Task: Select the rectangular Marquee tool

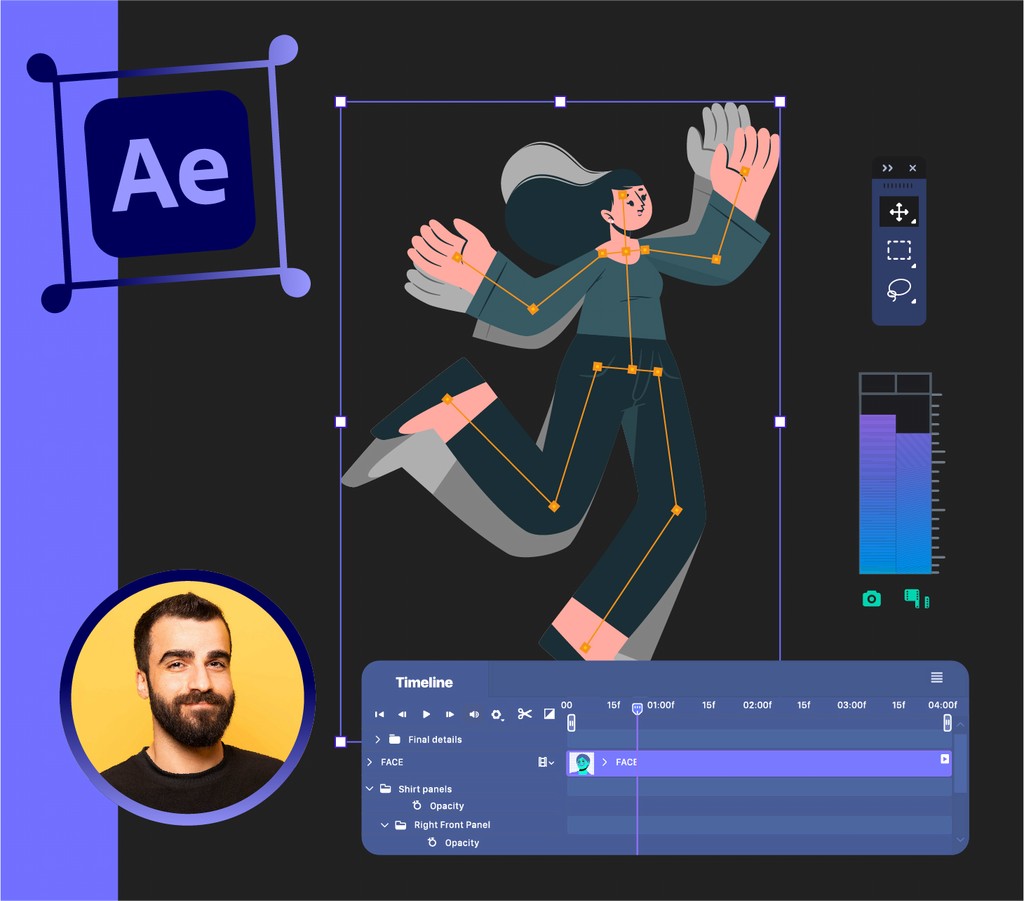Action: tap(899, 250)
